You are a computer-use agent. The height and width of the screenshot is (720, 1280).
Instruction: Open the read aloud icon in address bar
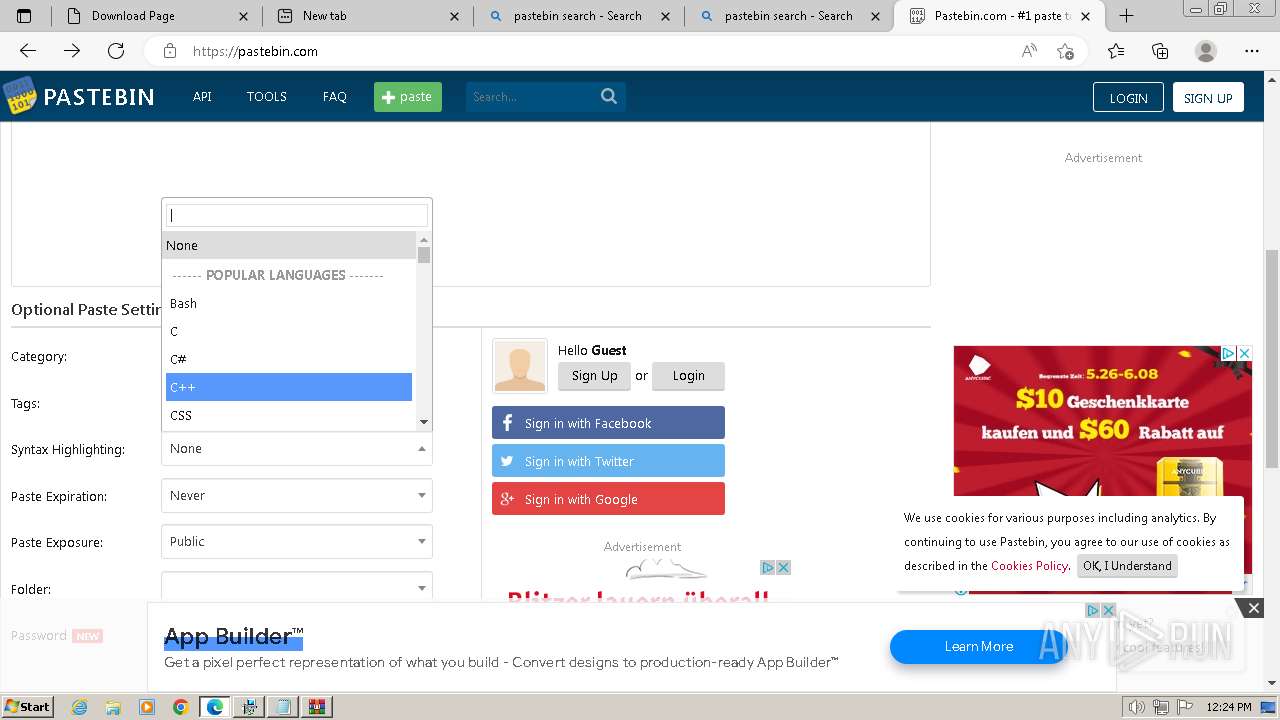tap(1029, 51)
